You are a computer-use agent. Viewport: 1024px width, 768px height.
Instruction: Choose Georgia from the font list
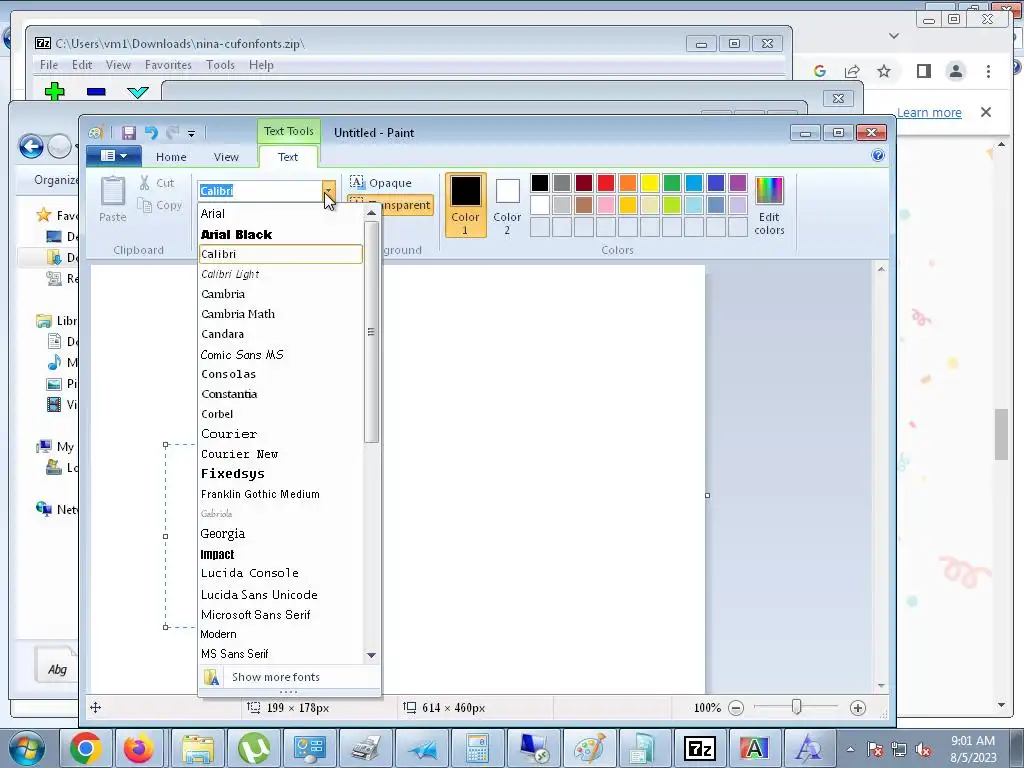(x=281, y=534)
